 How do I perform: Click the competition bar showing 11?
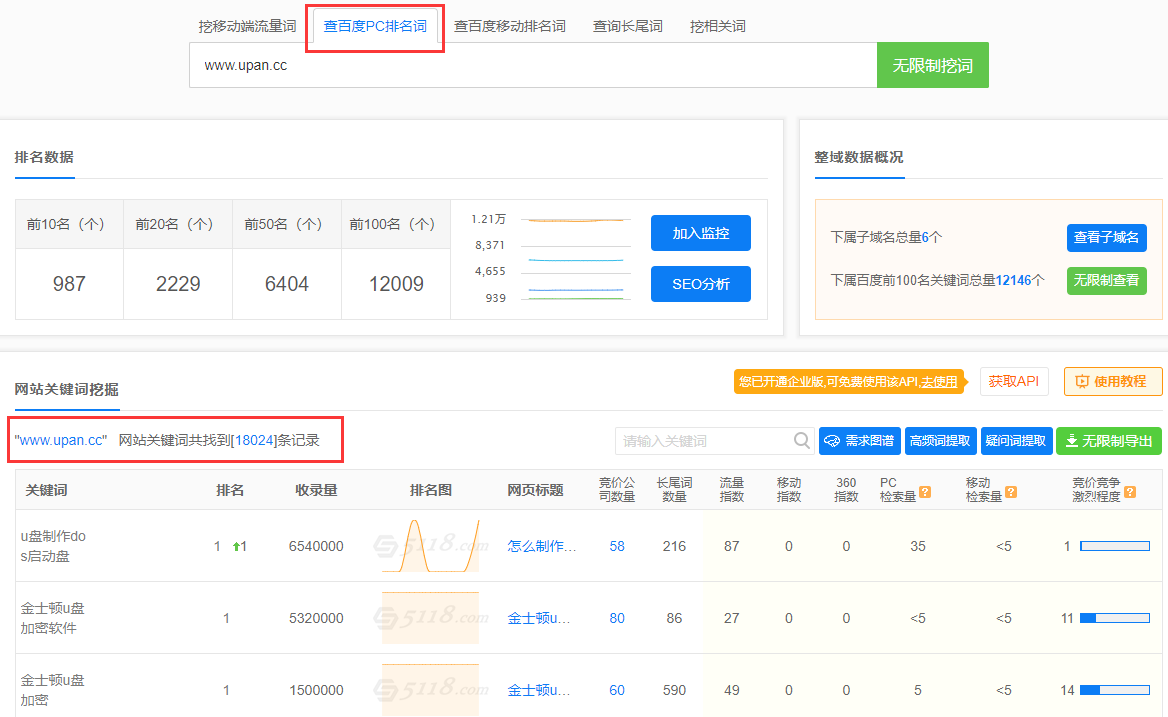point(1115,618)
